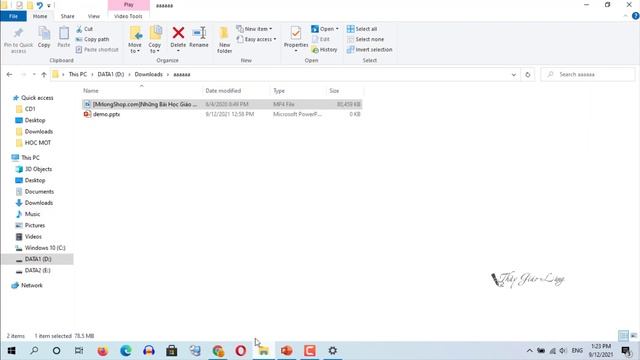Open HOC MOT folder in sidebar
Screen dimensions: 640x360
click(x=38, y=143)
